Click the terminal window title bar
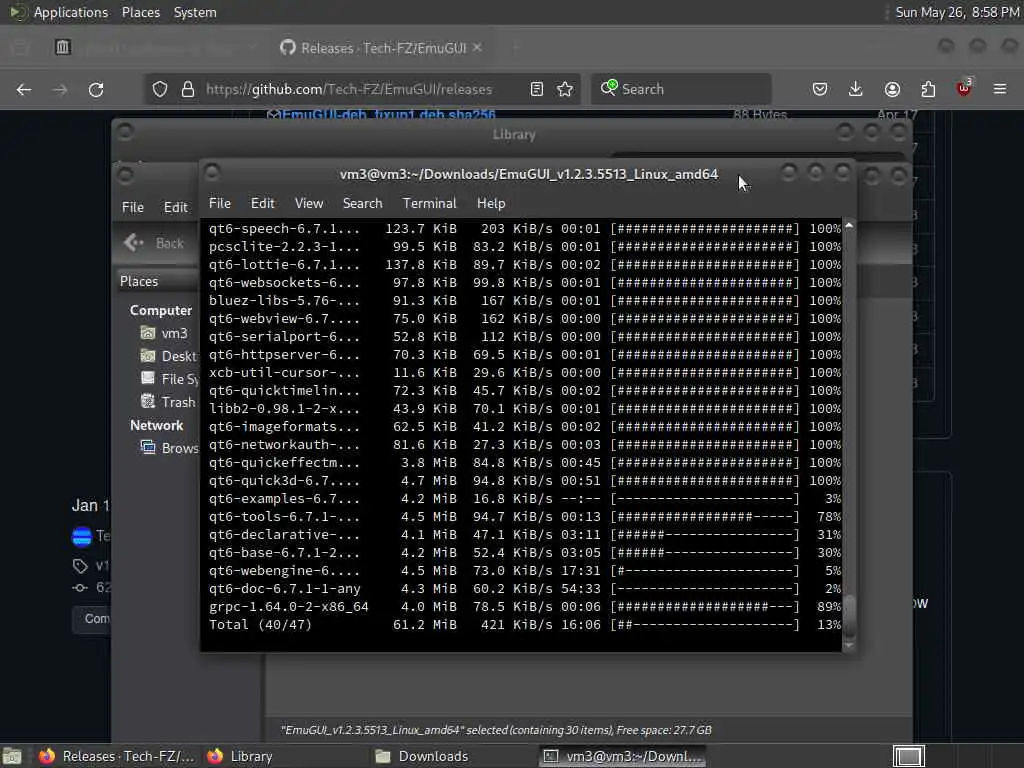 coord(528,174)
